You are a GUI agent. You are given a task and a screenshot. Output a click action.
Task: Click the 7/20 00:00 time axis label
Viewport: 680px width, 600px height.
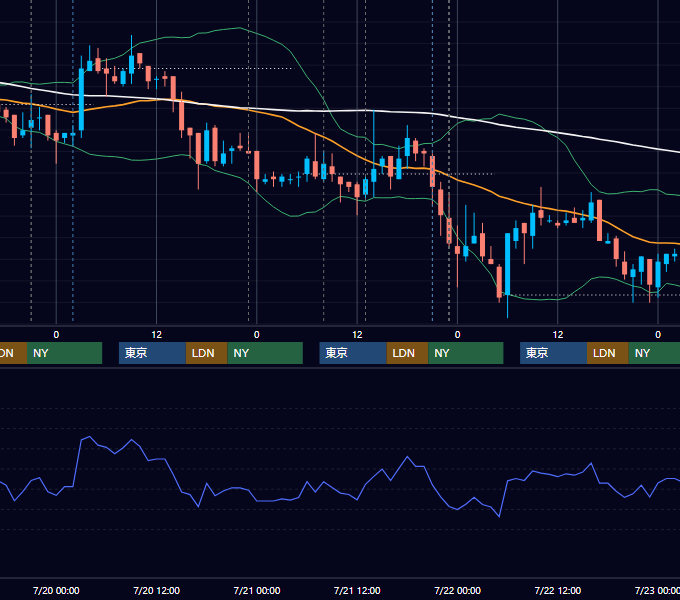[x=56, y=590]
